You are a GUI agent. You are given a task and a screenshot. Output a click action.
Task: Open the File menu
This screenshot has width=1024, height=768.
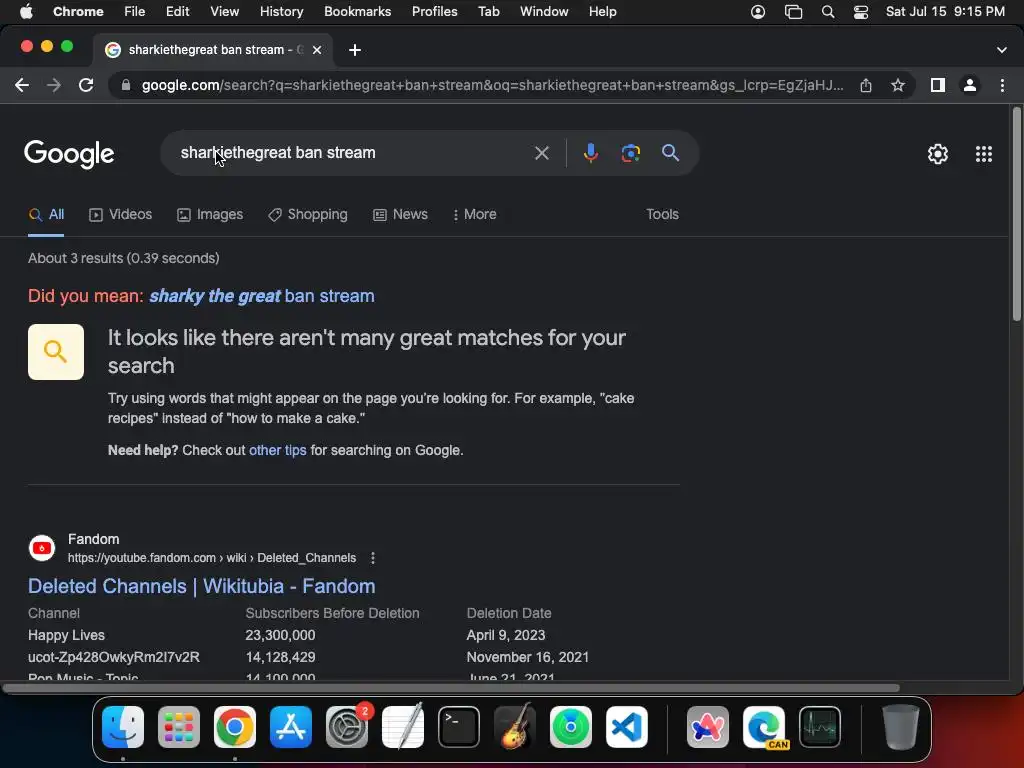point(135,12)
